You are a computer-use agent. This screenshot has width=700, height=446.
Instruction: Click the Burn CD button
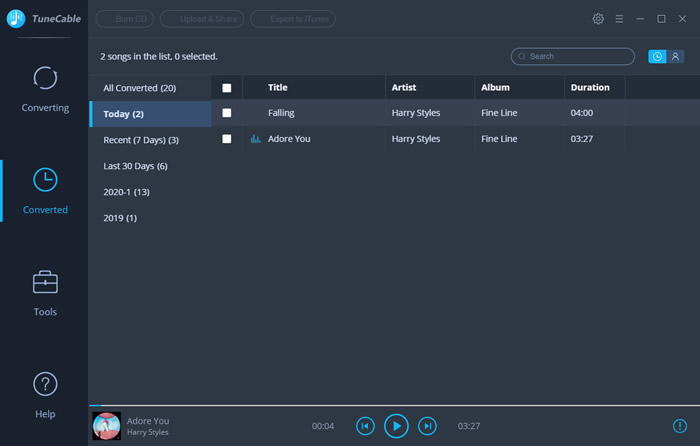click(x=125, y=19)
